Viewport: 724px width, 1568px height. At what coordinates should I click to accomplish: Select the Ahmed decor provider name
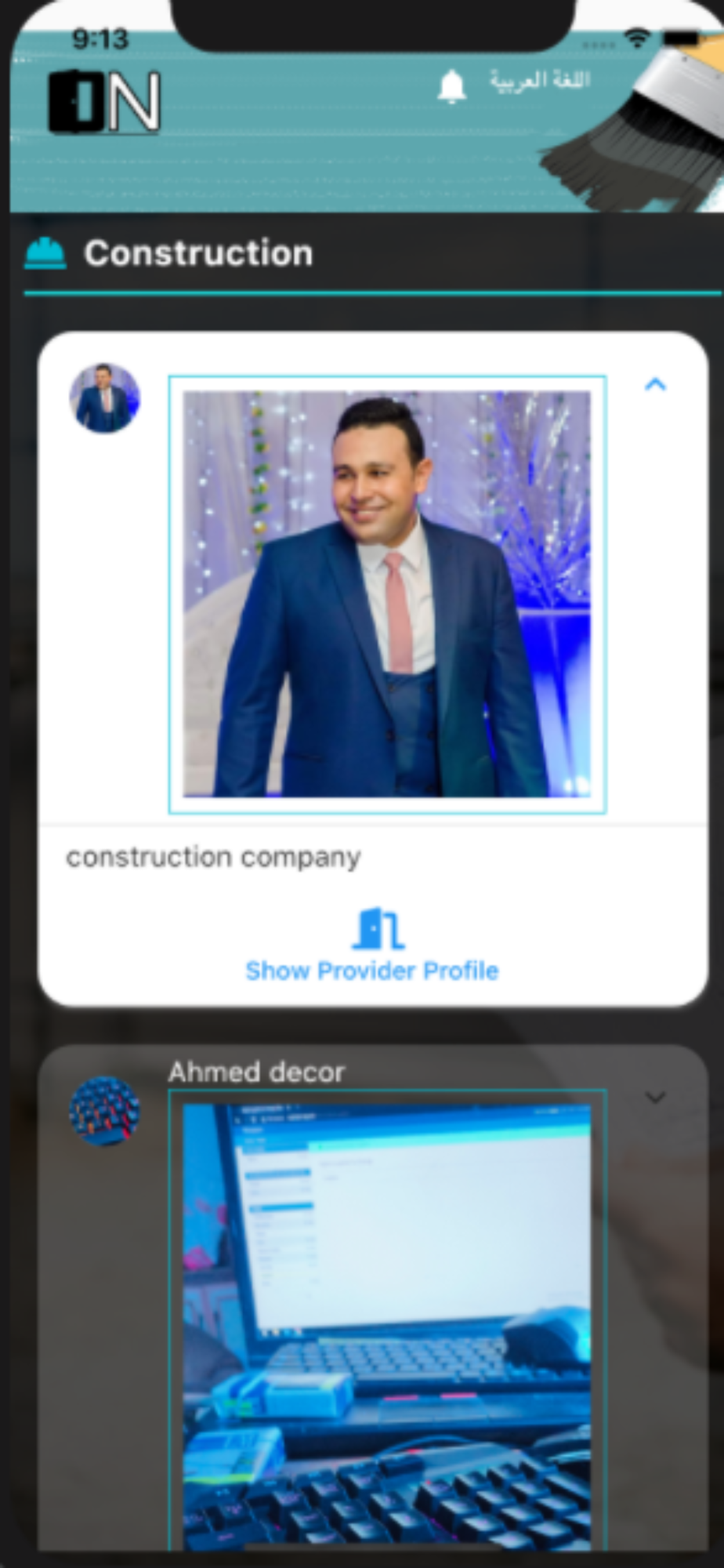(256, 1072)
